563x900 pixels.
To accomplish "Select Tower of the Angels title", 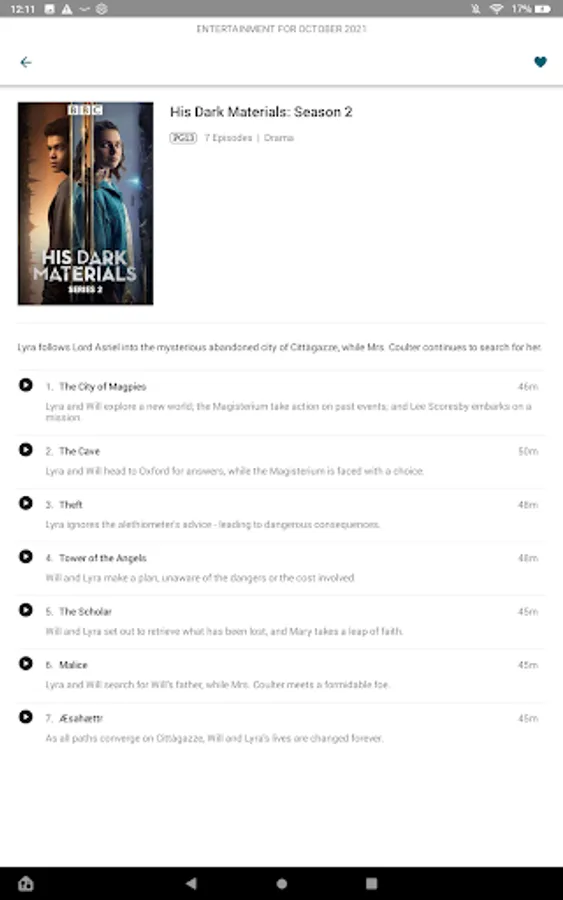I will point(103,558).
